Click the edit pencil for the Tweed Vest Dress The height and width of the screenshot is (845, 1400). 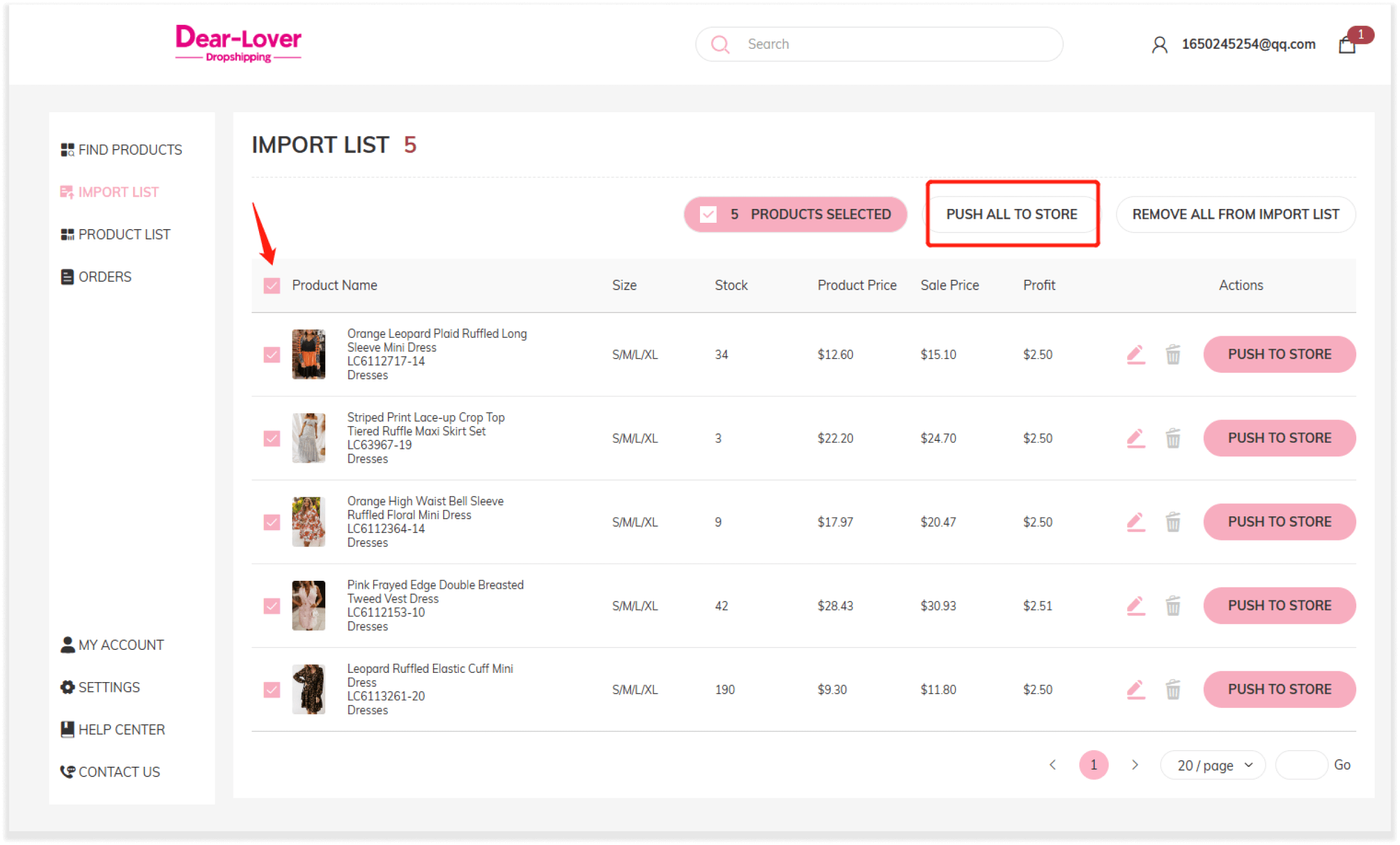(x=1135, y=606)
